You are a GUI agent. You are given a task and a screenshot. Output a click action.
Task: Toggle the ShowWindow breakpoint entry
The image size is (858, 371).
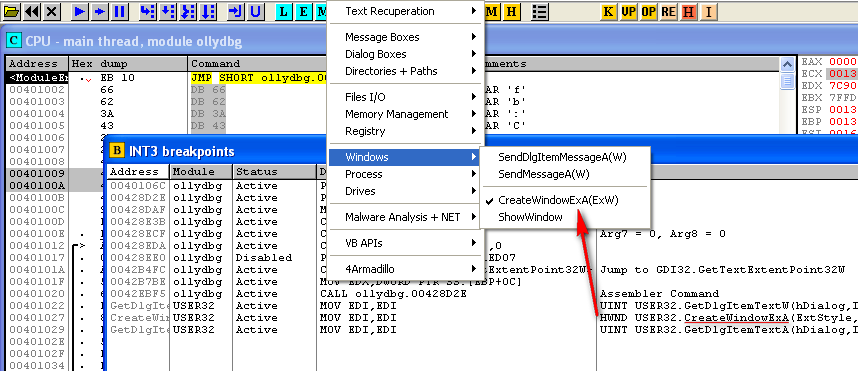point(530,217)
